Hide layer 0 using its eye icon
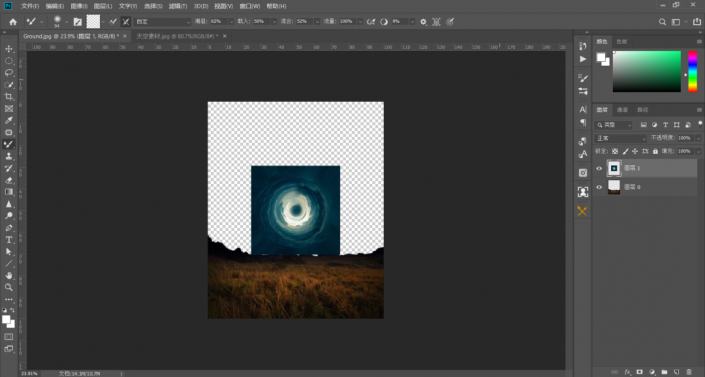Image resolution: width=705 pixels, height=377 pixels. pyautogui.click(x=599, y=187)
